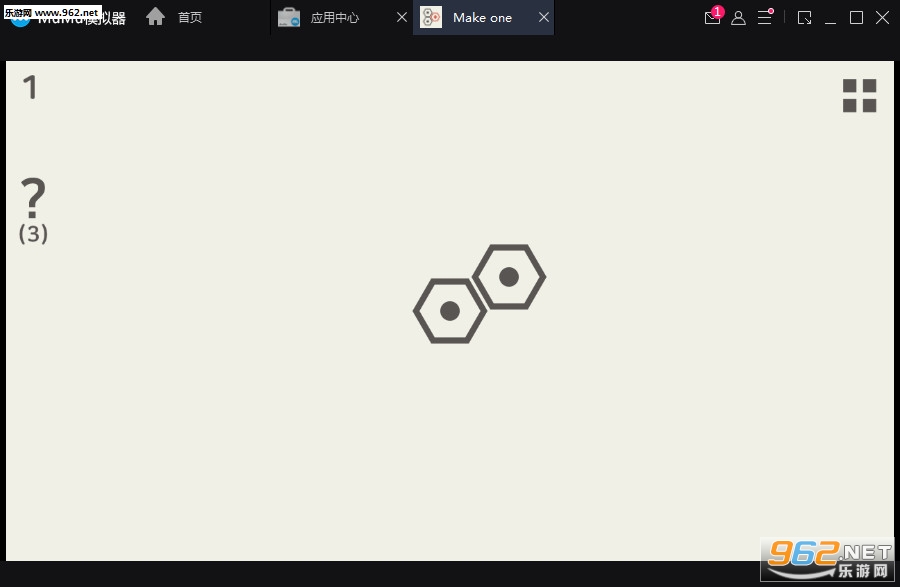
Task: Click the Make one app tab icon
Action: (430, 17)
